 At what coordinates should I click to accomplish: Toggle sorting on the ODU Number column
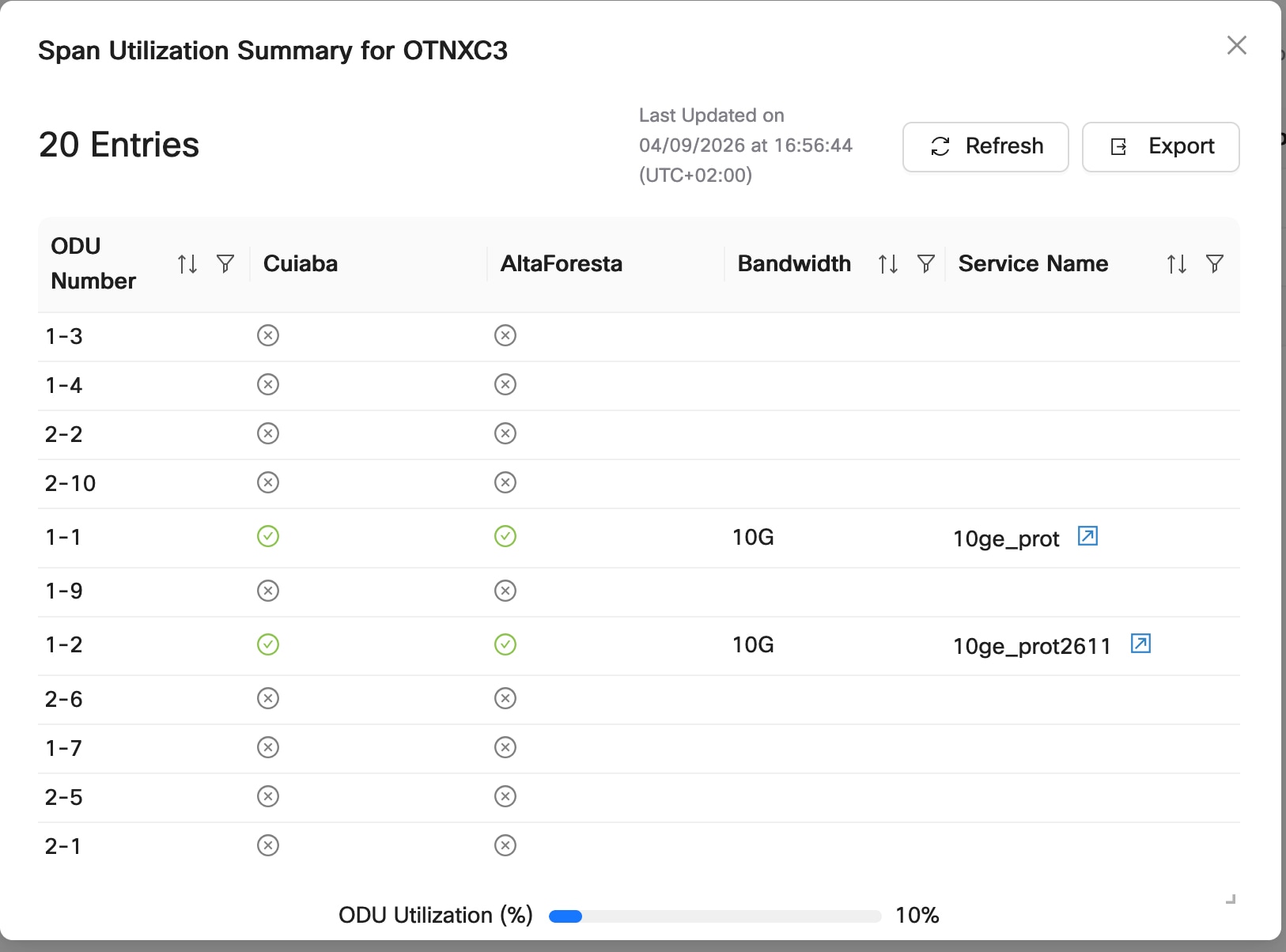pos(187,263)
